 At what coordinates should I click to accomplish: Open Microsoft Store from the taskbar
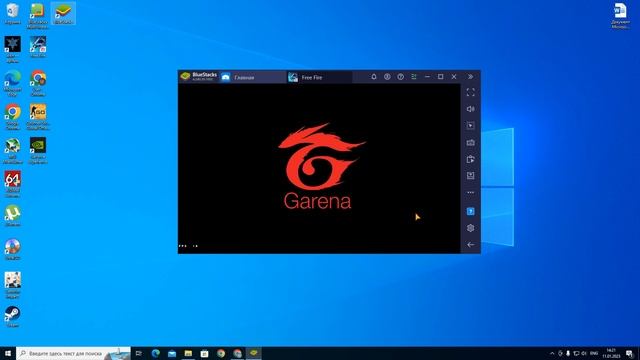tap(204, 353)
